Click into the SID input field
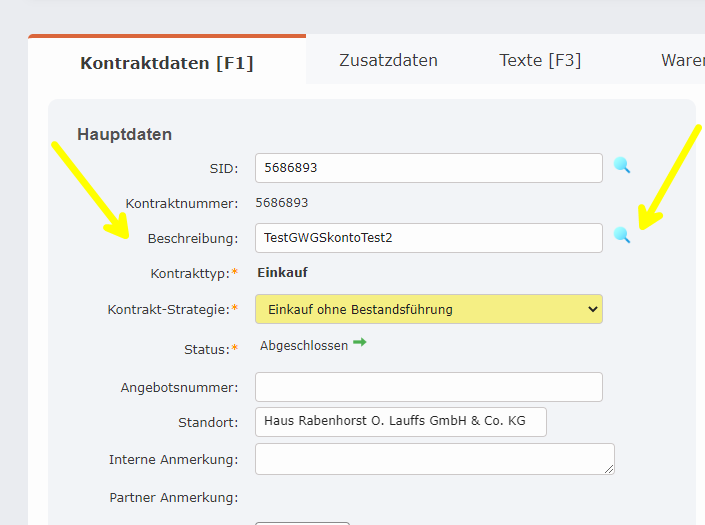Image resolution: width=705 pixels, height=525 pixels. coord(429,168)
